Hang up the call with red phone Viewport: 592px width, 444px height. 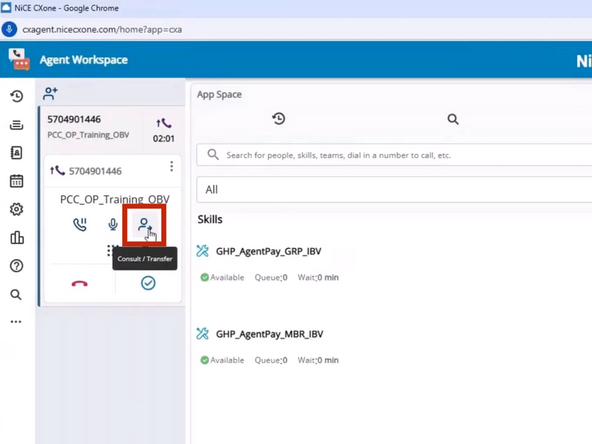pos(80,284)
